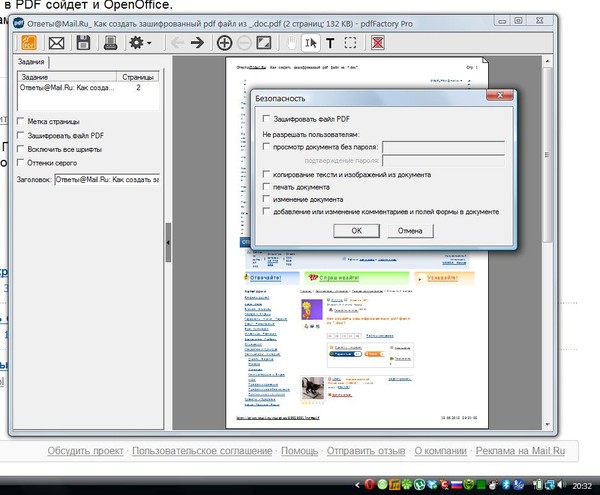600x495 pixels.
Task: Click the 20:32 system clock
Action: (x=582, y=486)
